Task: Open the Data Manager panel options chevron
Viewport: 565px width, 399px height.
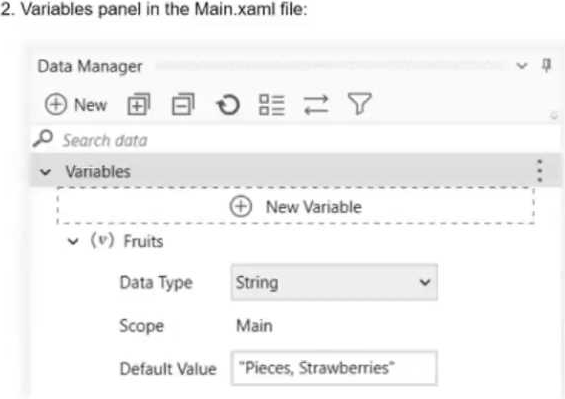Action: pyautogui.click(x=522, y=66)
